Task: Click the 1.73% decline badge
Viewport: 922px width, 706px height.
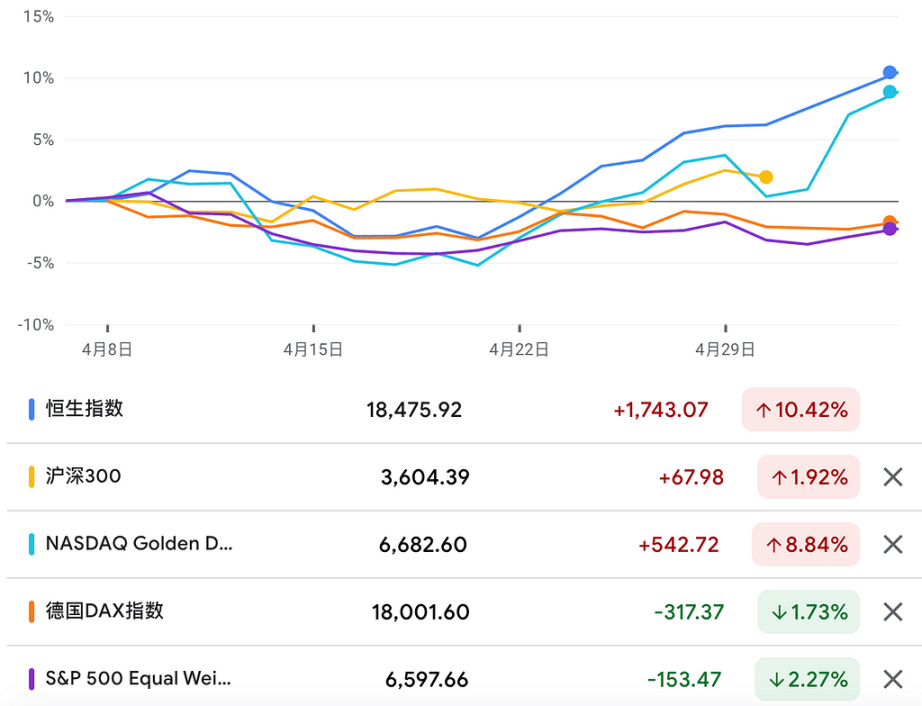Action: (x=809, y=612)
